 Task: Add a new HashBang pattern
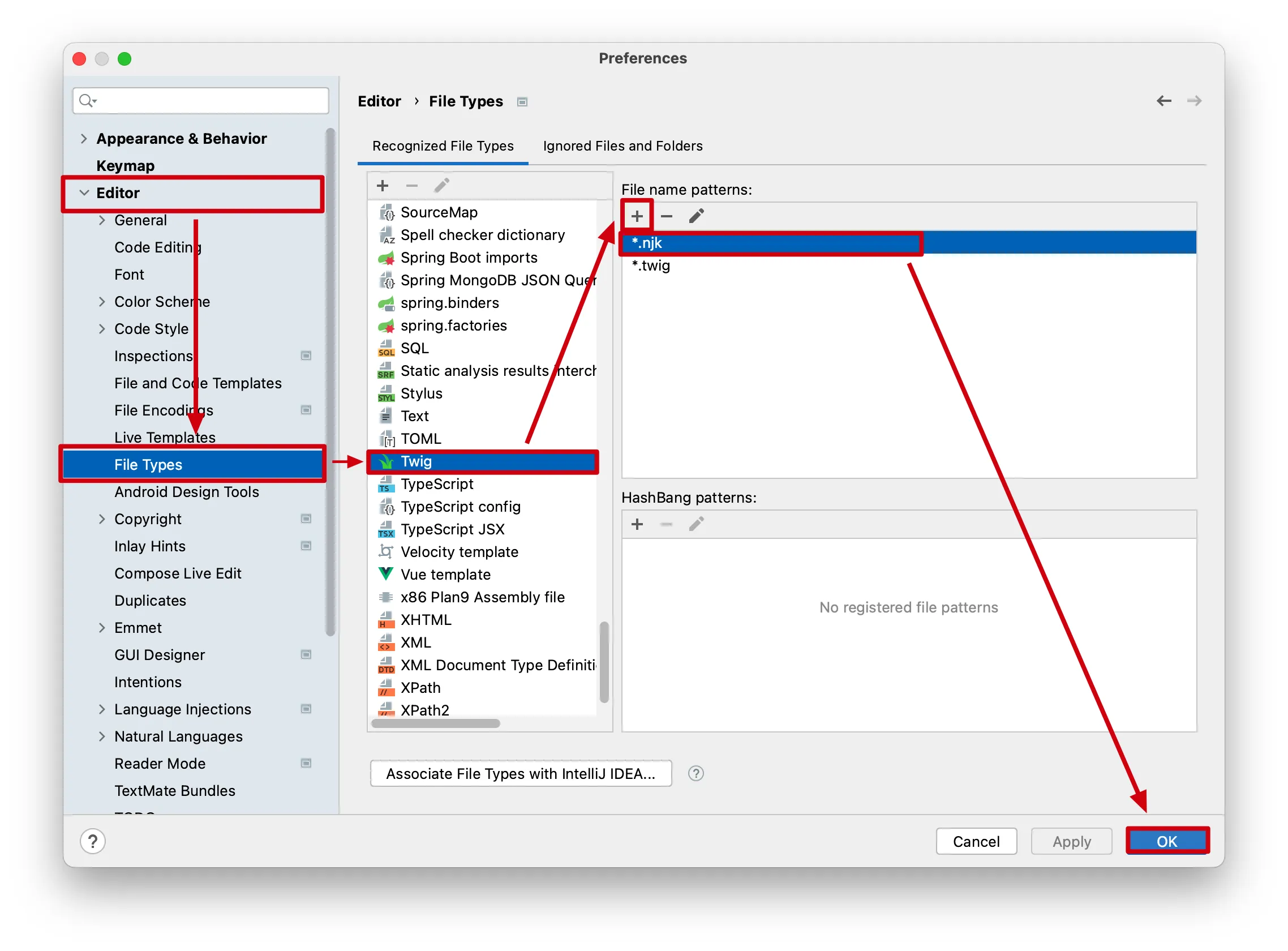[x=637, y=524]
